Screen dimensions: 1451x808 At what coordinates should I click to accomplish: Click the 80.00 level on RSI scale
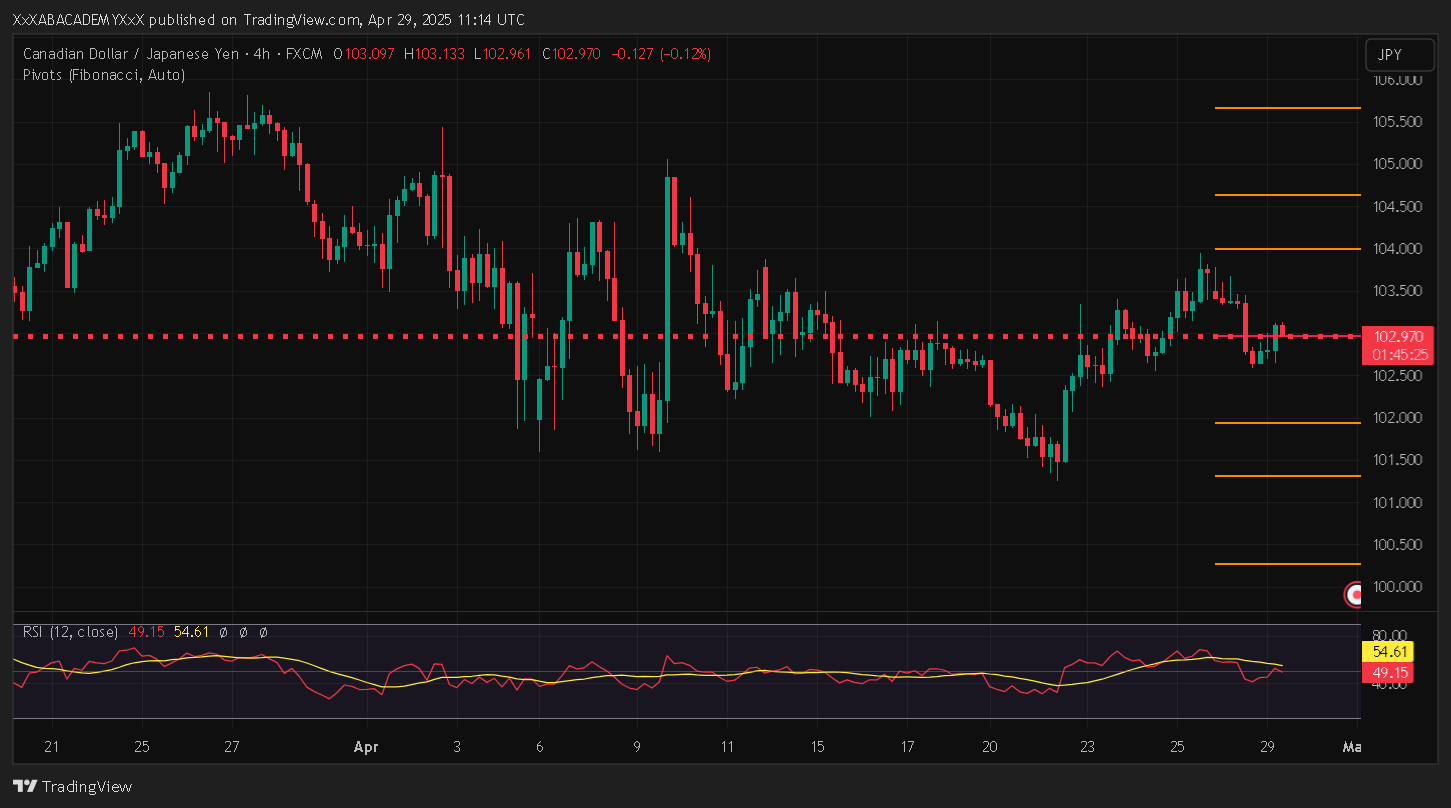[x=1392, y=635]
